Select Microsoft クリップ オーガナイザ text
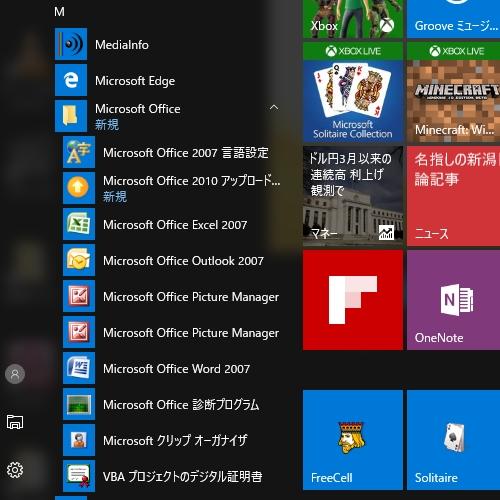This screenshot has height=500, width=500. click(175, 441)
